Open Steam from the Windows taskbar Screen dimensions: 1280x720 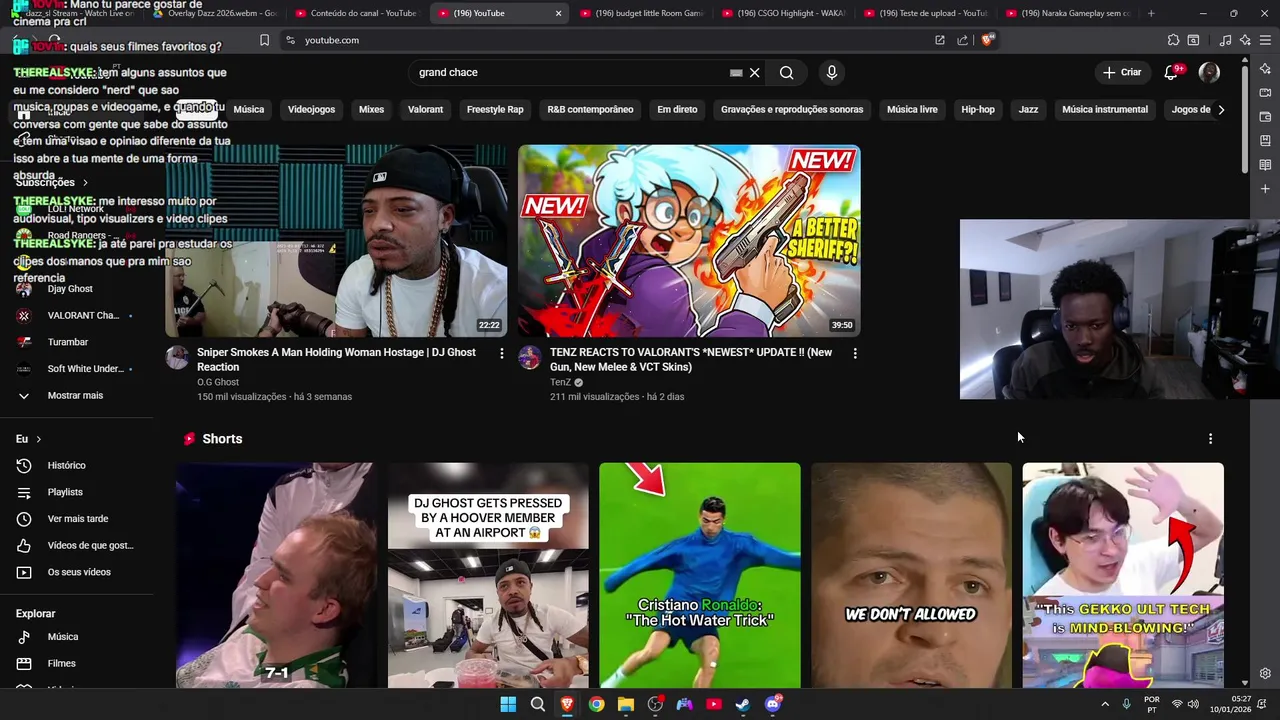coord(743,704)
